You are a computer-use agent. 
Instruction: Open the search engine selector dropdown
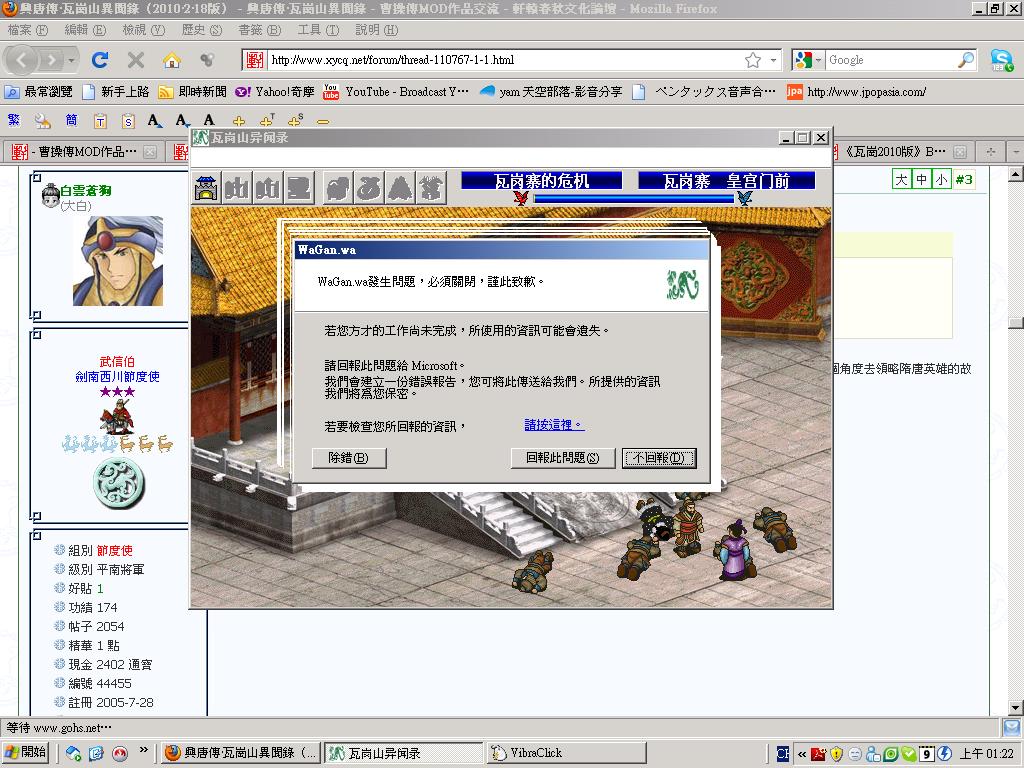tap(818, 60)
